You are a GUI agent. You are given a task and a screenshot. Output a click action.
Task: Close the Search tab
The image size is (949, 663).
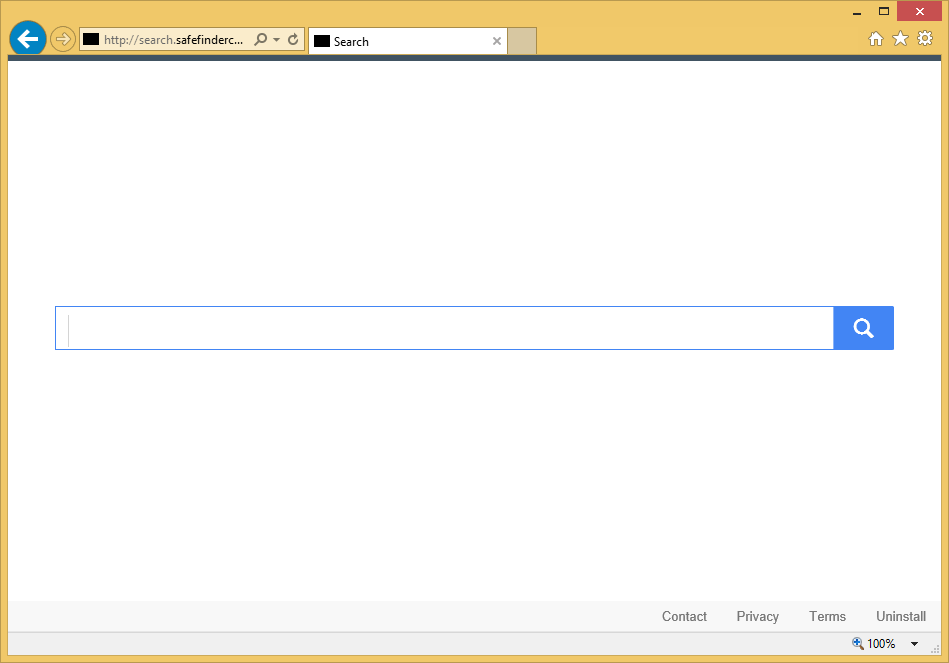tap(497, 41)
